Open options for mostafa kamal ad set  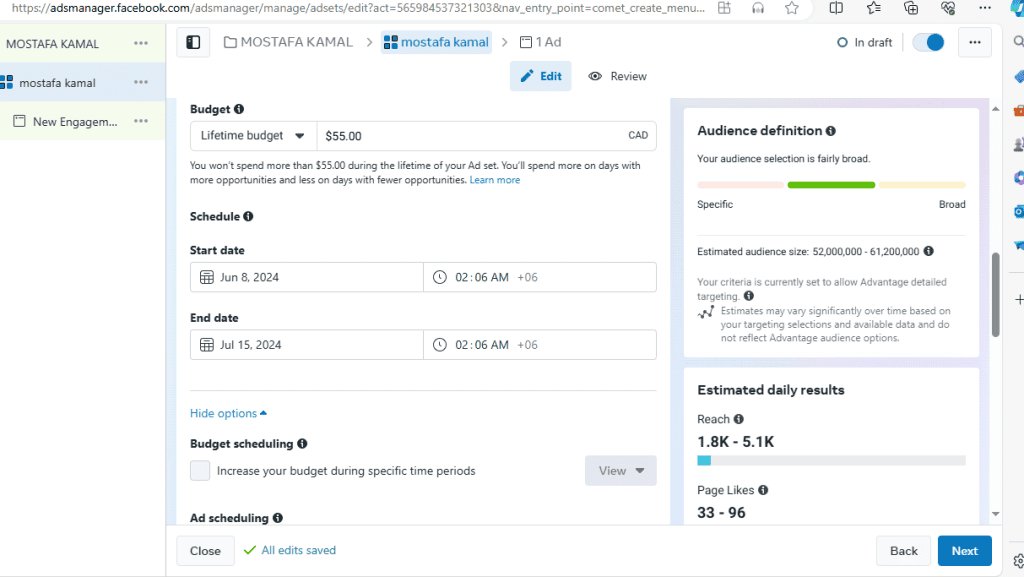click(141, 82)
